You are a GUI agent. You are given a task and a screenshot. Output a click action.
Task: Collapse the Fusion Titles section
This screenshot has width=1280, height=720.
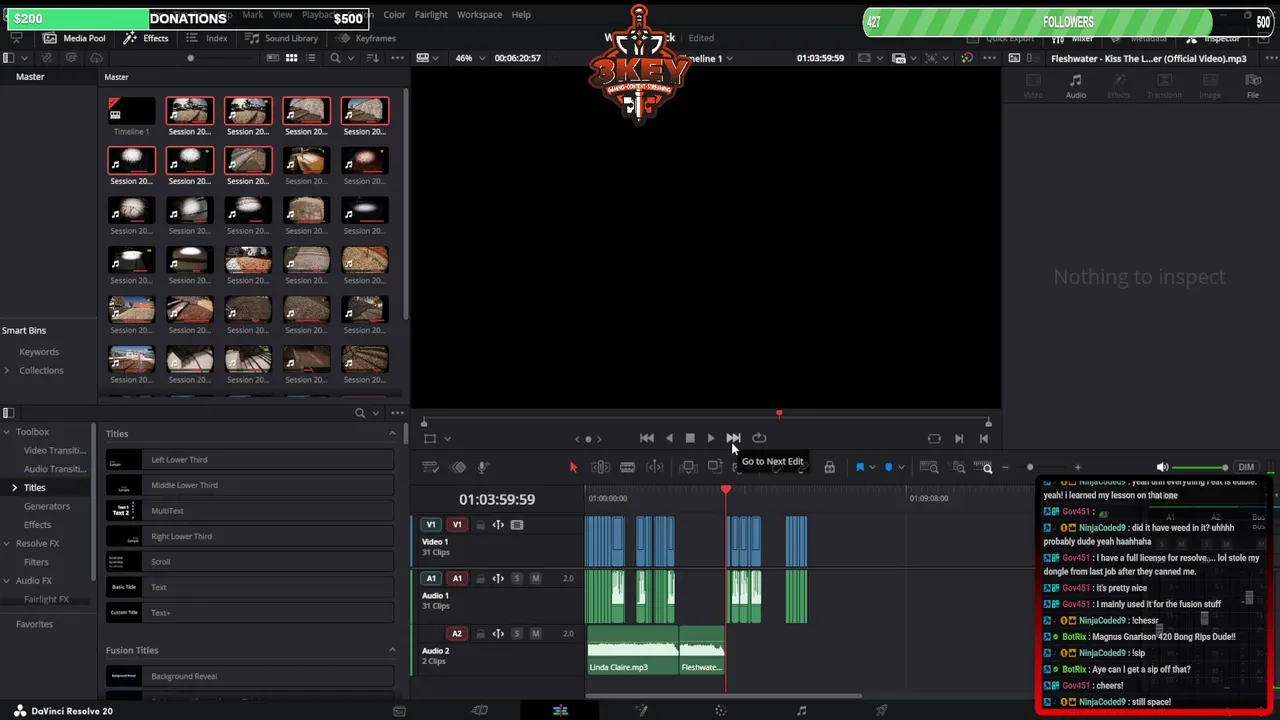coord(392,650)
